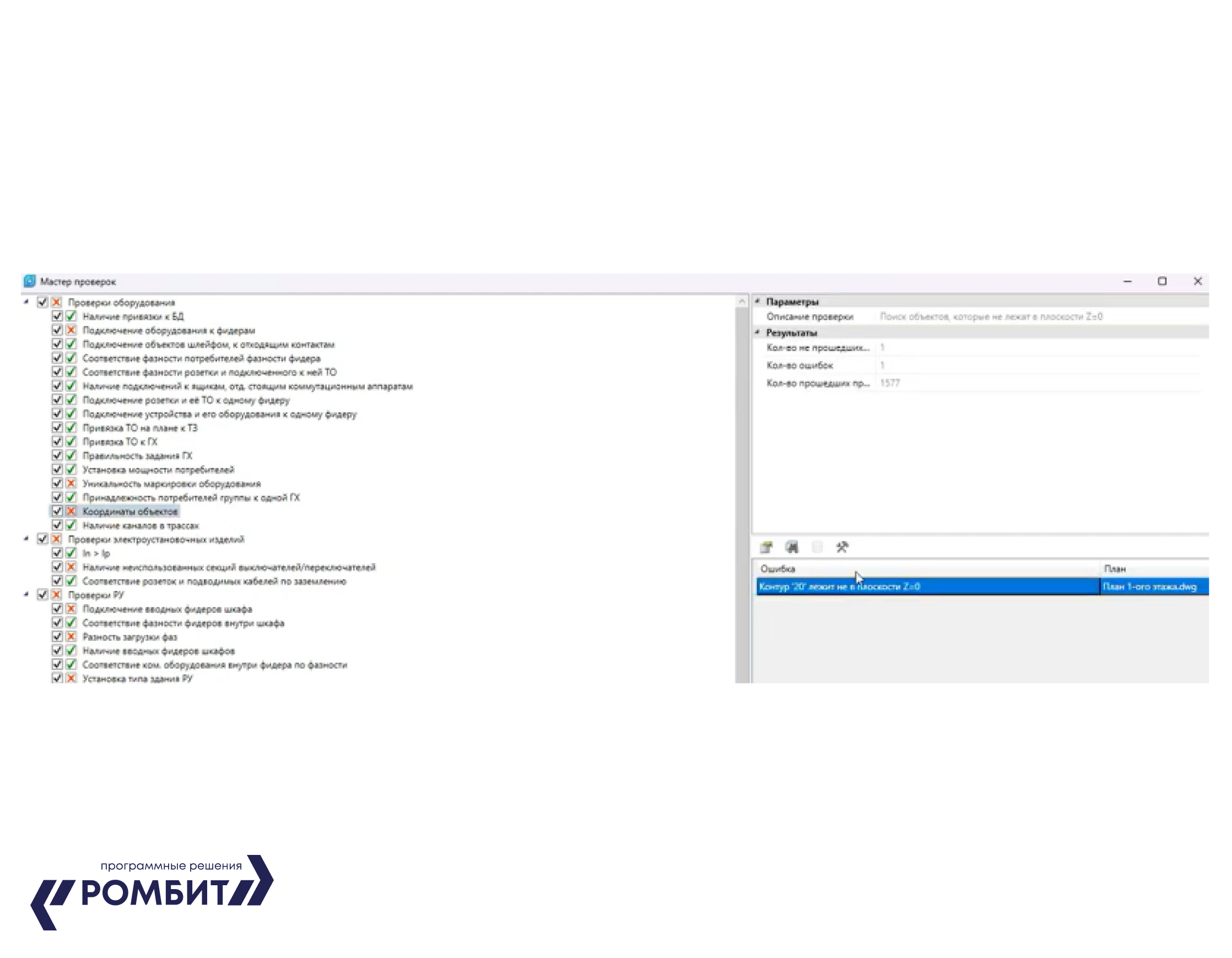
Task: Select the Наличие каналов в трассах check
Action: [x=141, y=525]
